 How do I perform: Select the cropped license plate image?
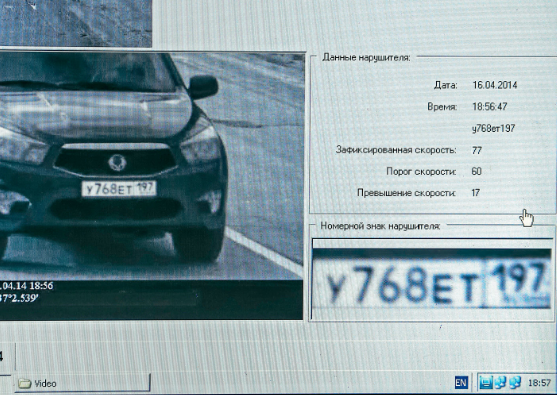coord(431,278)
